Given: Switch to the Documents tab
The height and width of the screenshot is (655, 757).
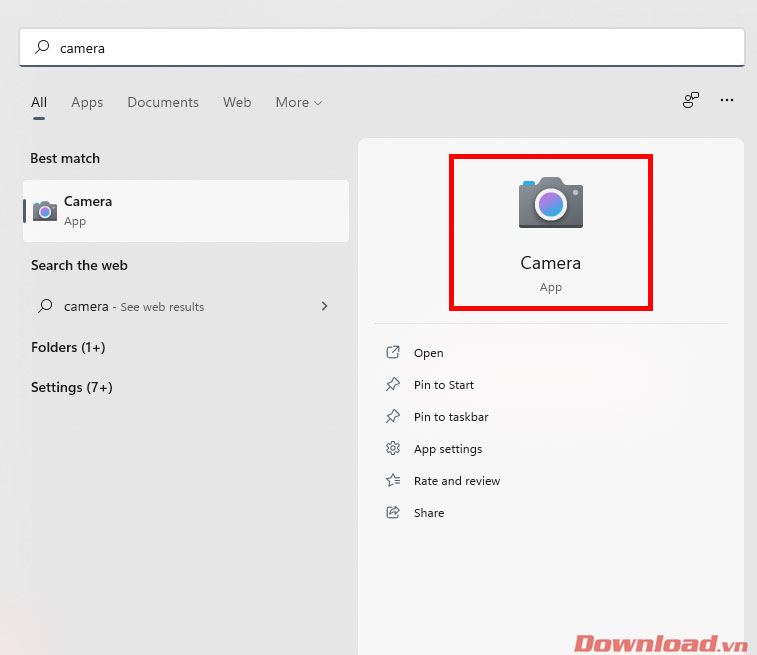Looking at the screenshot, I should [x=163, y=102].
